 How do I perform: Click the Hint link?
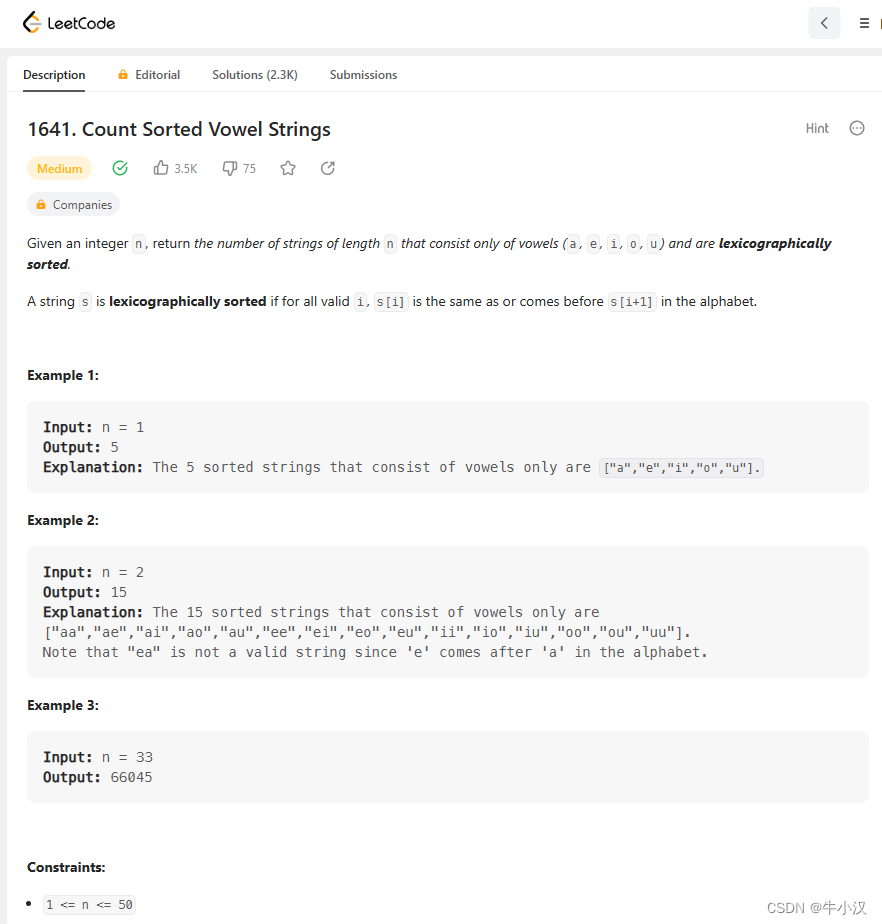pos(817,128)
